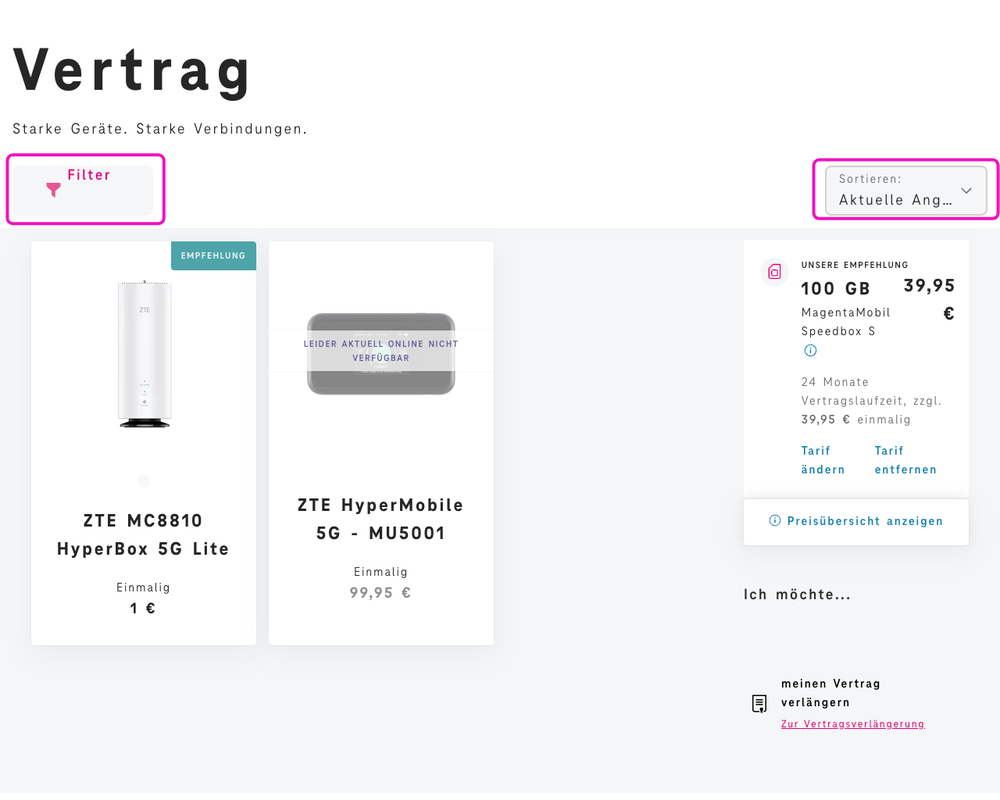Click the chevron on the sorting selector
Viewport: 1000px width, 800px height.
[966, 190]
